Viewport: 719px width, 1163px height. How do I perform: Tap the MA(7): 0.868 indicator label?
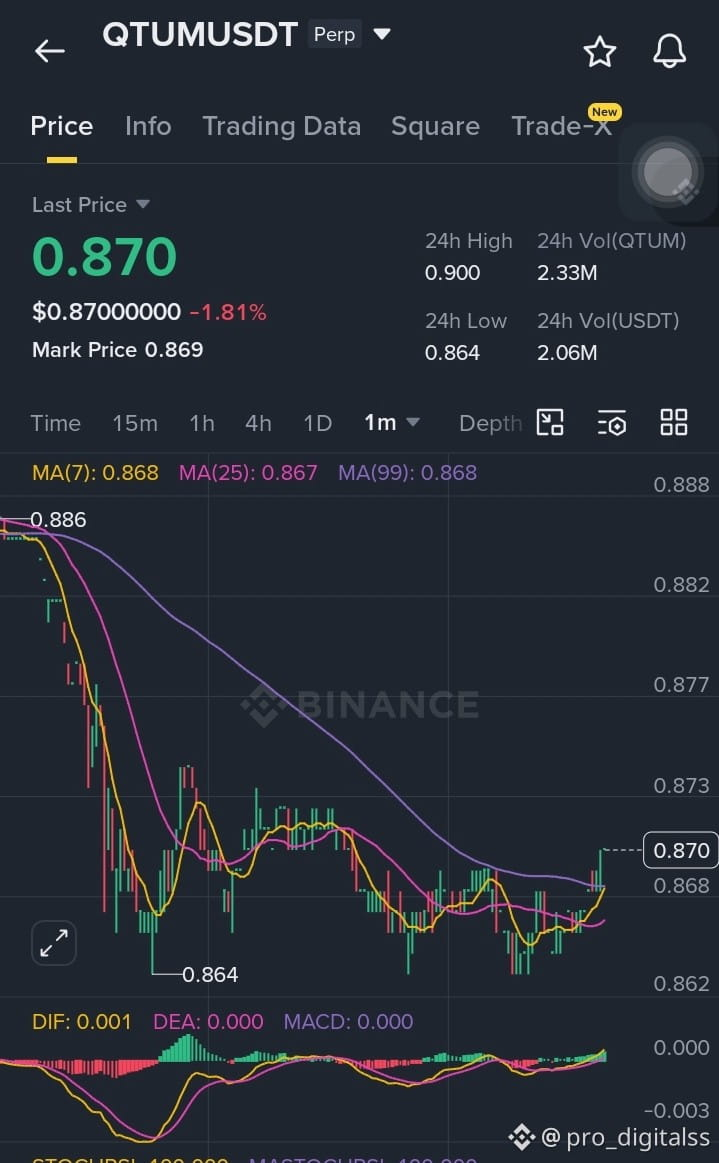pos(95,472)
